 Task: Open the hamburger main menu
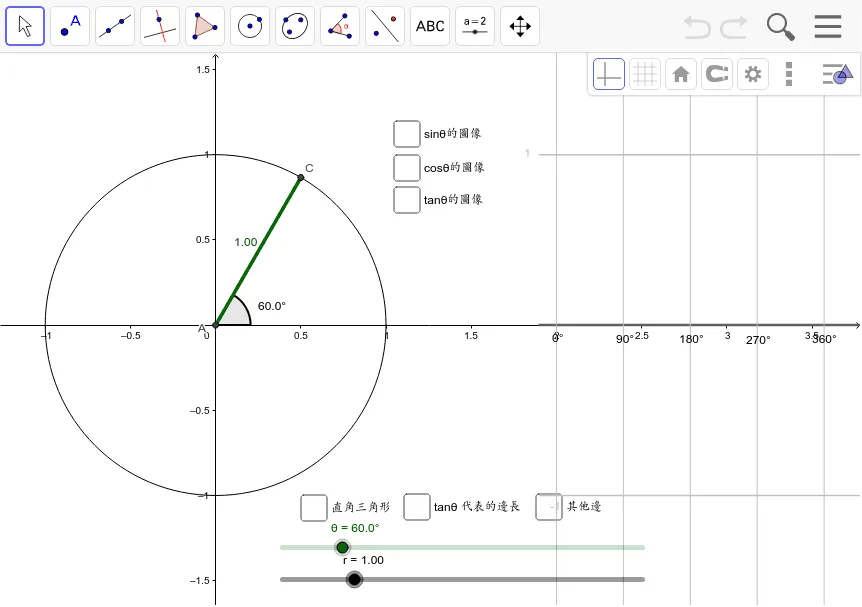(828, 26)
